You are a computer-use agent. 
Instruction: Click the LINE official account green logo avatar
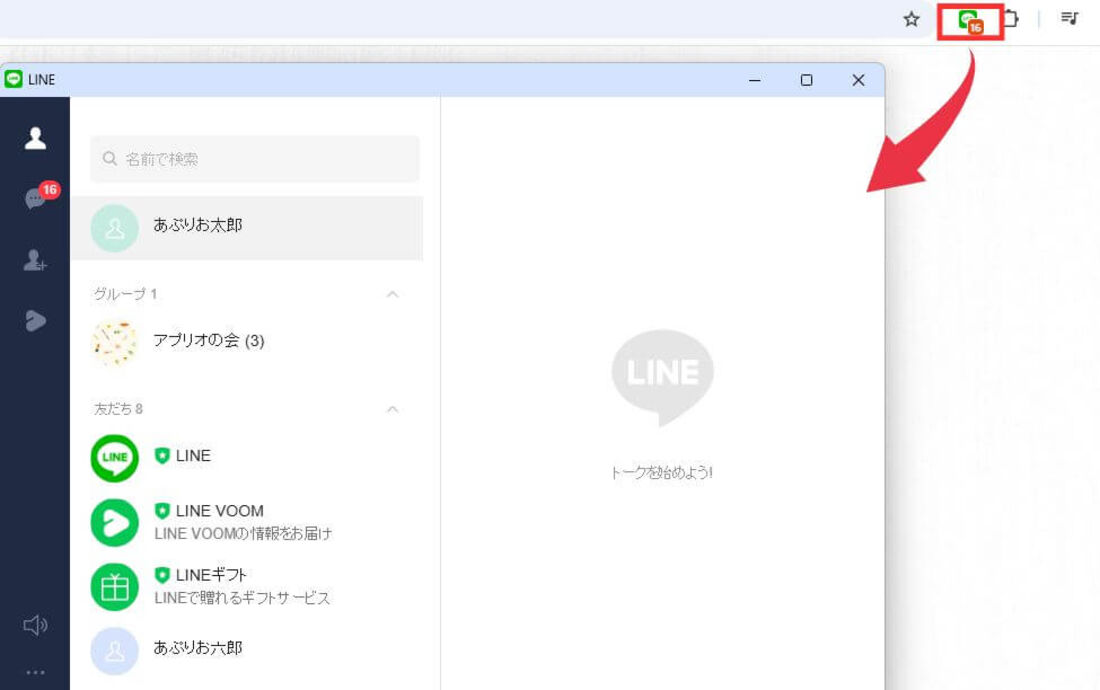pos(114,458)
